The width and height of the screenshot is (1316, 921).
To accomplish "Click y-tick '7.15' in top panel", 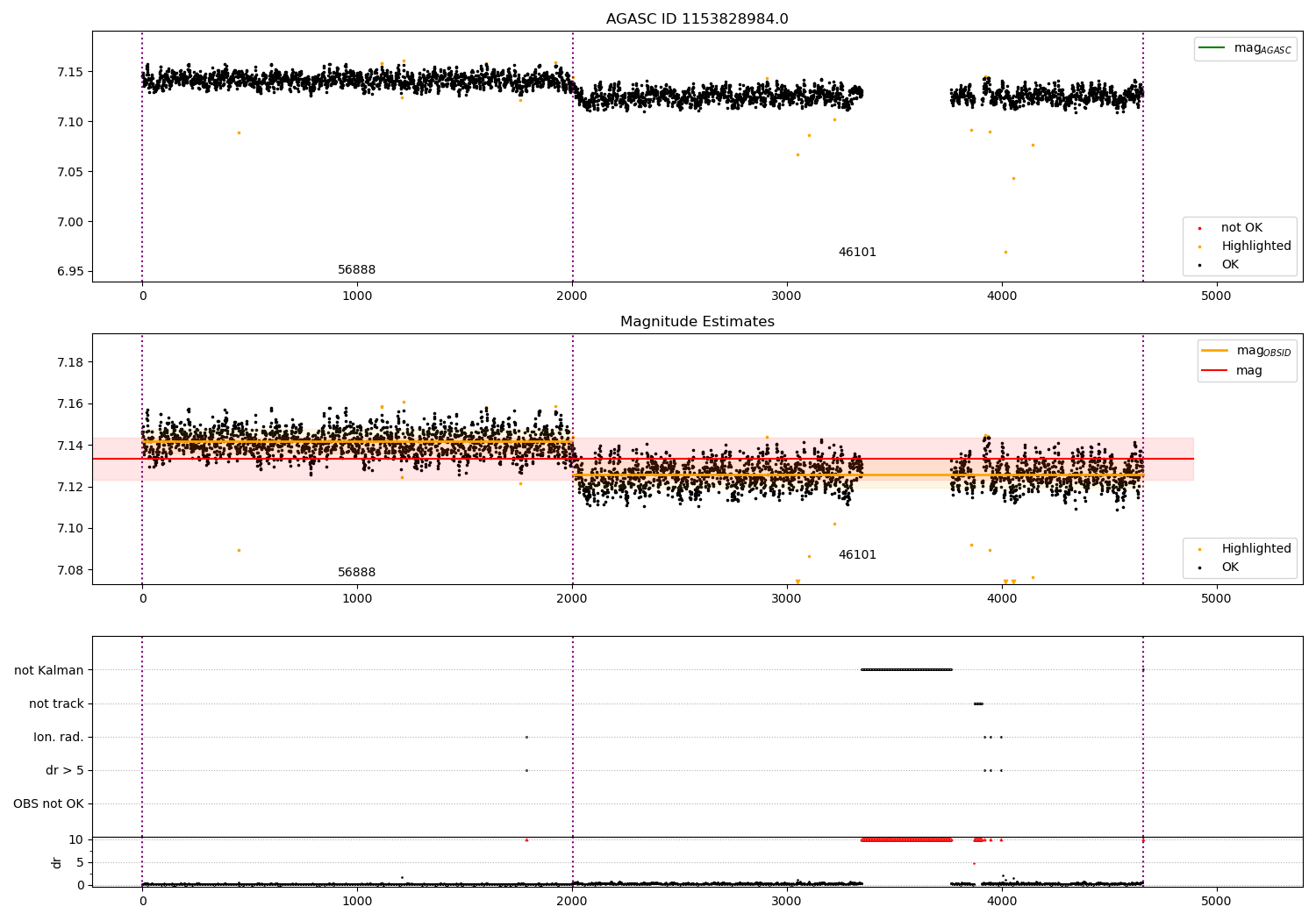I will (70, 72).
